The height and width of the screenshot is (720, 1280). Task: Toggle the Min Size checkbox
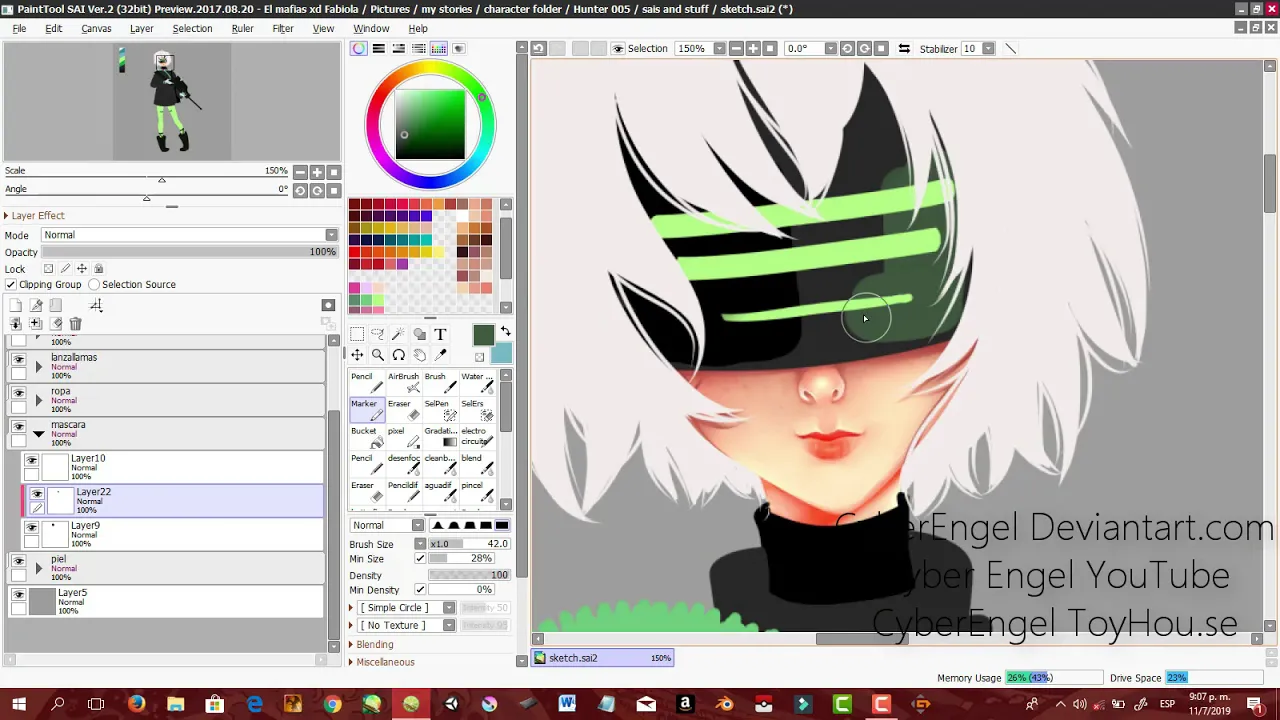point(420,559)
